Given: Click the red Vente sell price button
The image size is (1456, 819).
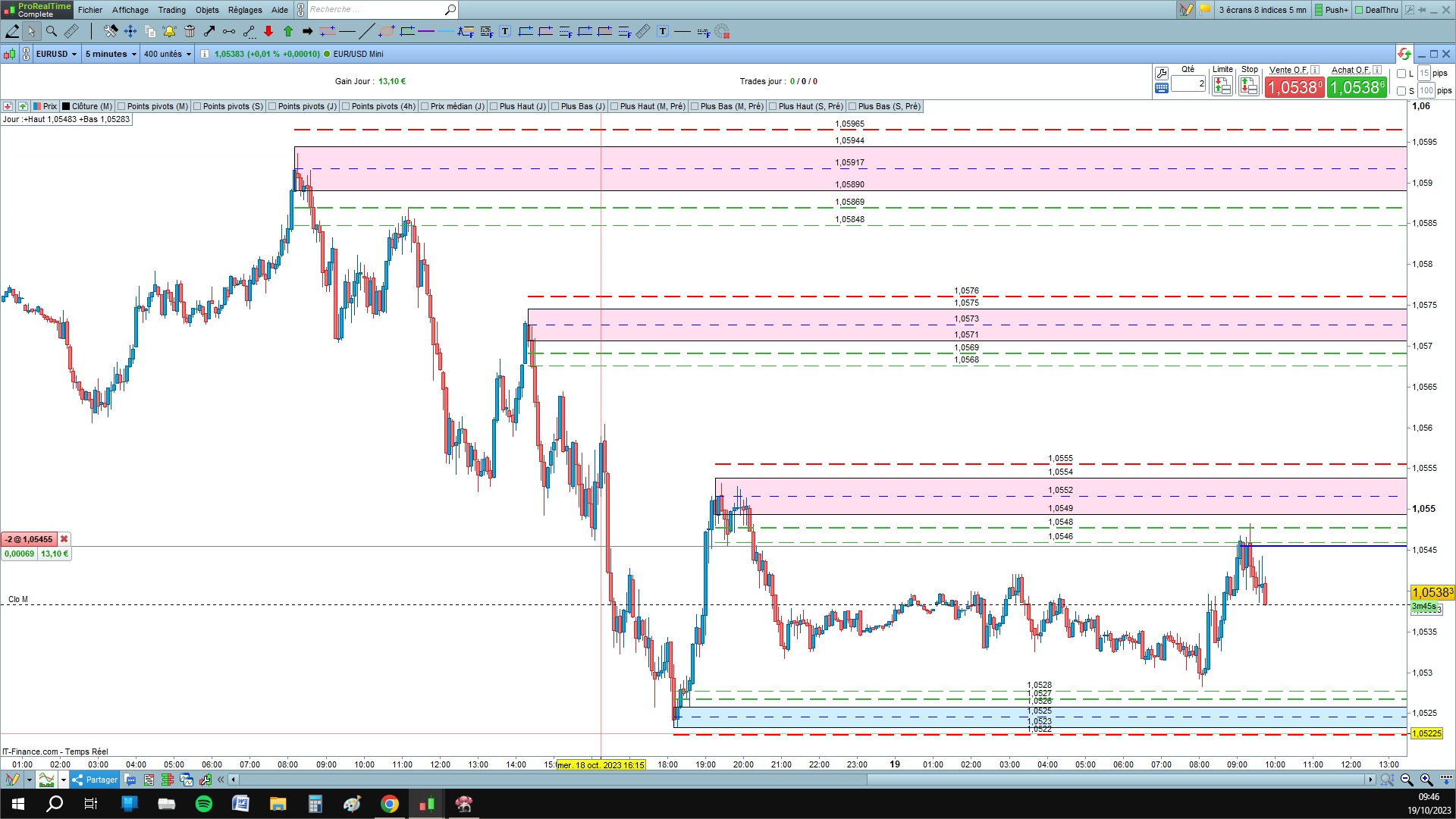Looking at the screenshot, I should [x=1294, y=87].
